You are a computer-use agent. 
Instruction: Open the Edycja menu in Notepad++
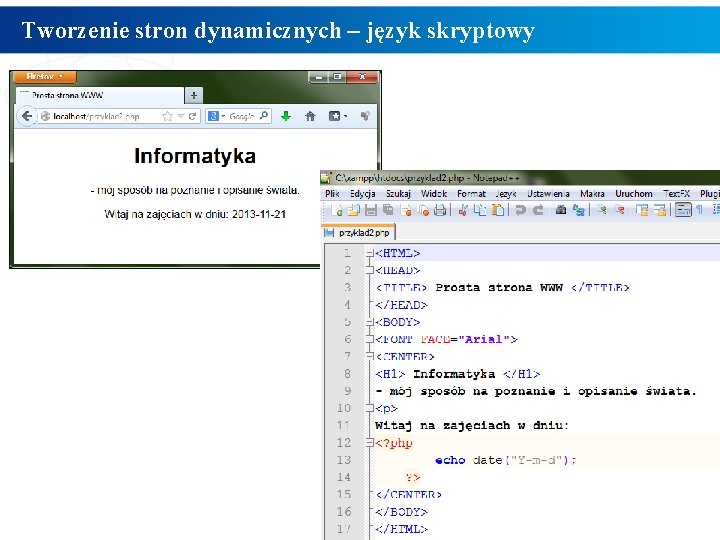click(x=362, y=193)
